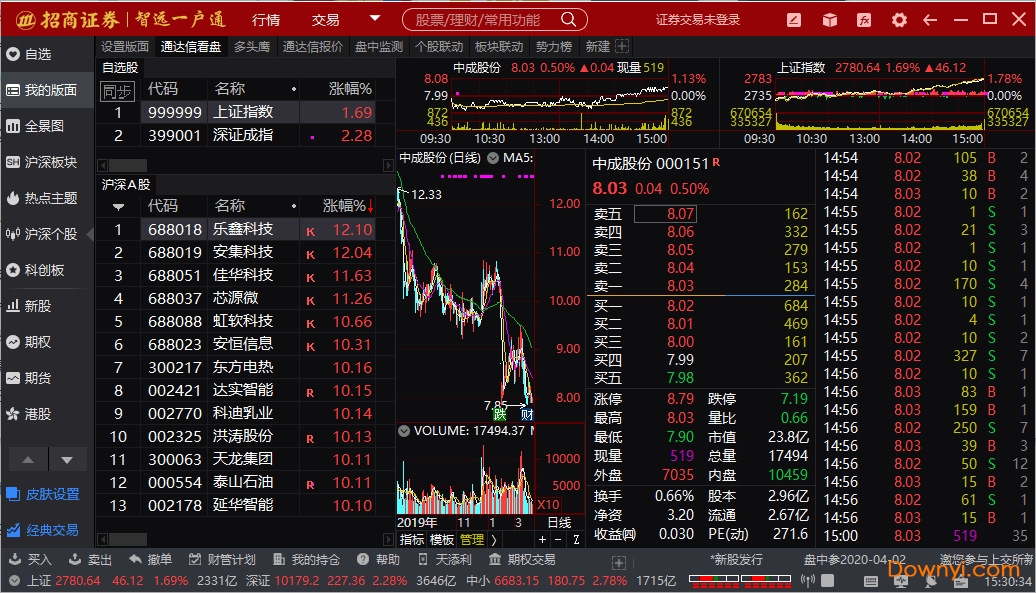Toggle the 涨幅% column sort order
This screenshot has height=593, width=1036.
(x=347, y=207)
